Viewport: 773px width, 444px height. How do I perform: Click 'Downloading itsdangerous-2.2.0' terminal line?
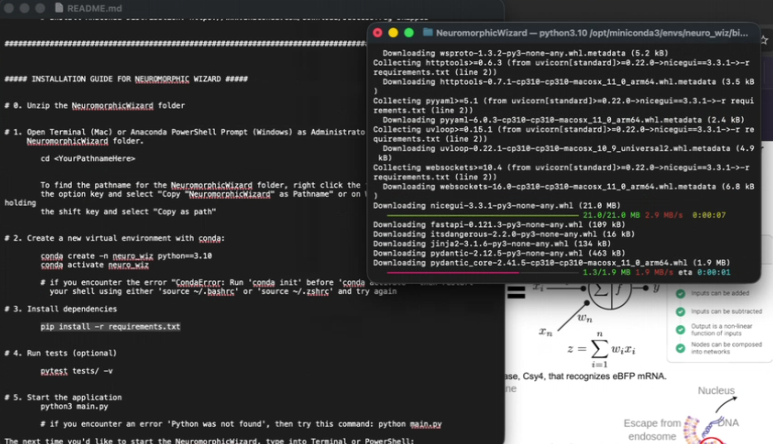pos(504,234)
